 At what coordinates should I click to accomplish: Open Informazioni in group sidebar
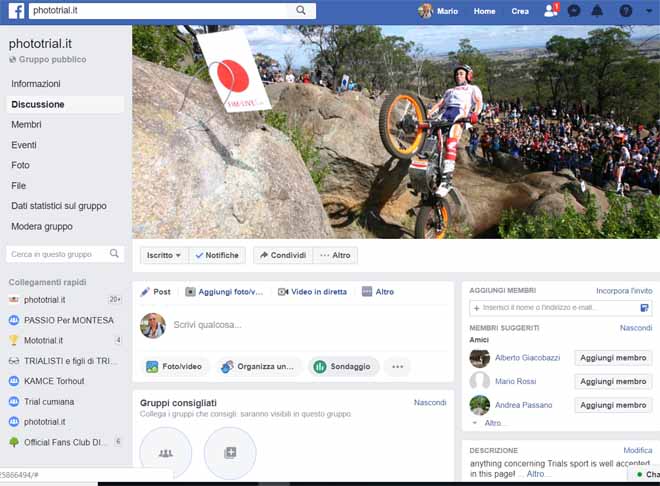pos(36,84)
